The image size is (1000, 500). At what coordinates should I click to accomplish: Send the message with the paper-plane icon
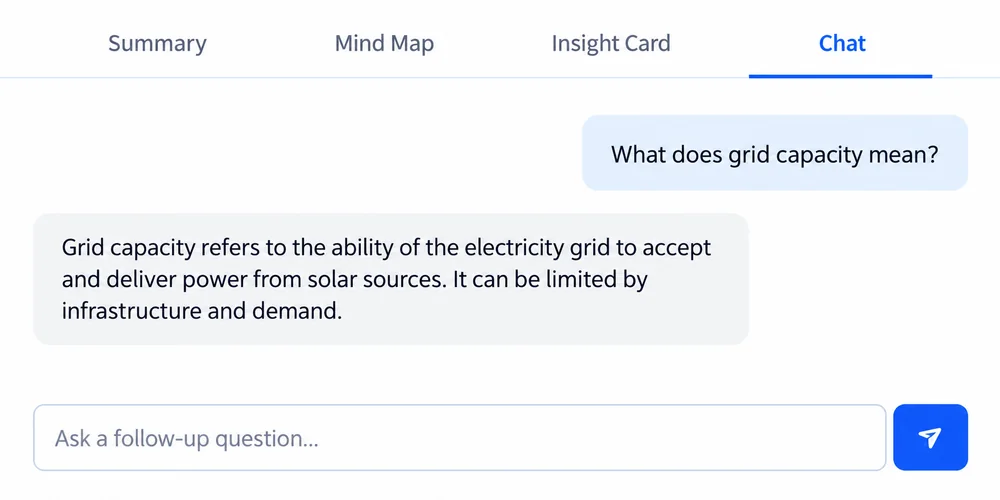point(930,437)
